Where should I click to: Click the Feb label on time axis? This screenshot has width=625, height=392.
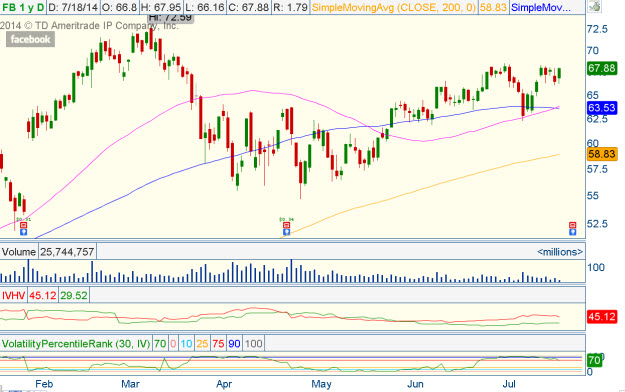44,384
